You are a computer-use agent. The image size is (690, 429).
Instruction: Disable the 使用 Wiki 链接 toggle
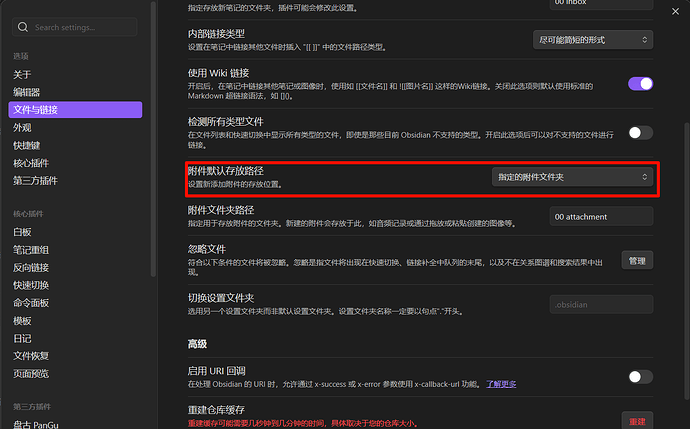point(640,84)
